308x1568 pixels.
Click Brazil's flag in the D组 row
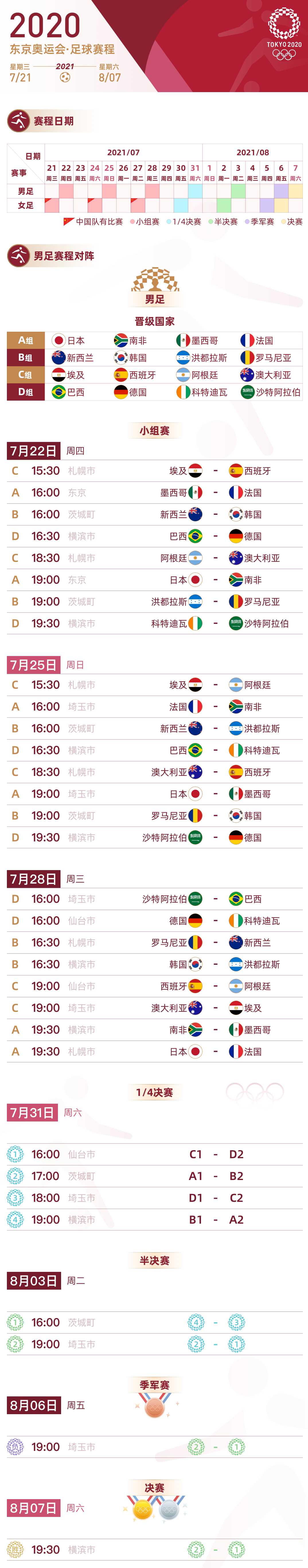point(59,392)
